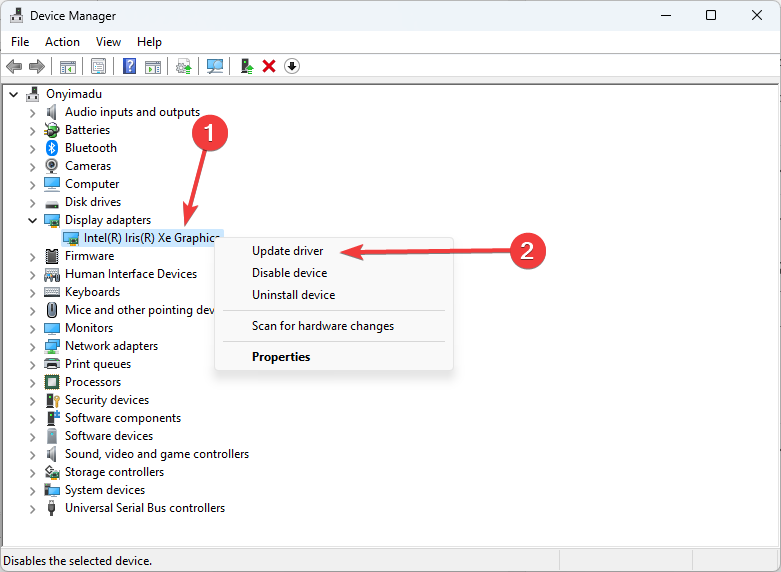Select the Sound, video and game controllers label
Viewport: 781px width, 572px height.
[157, 454]
